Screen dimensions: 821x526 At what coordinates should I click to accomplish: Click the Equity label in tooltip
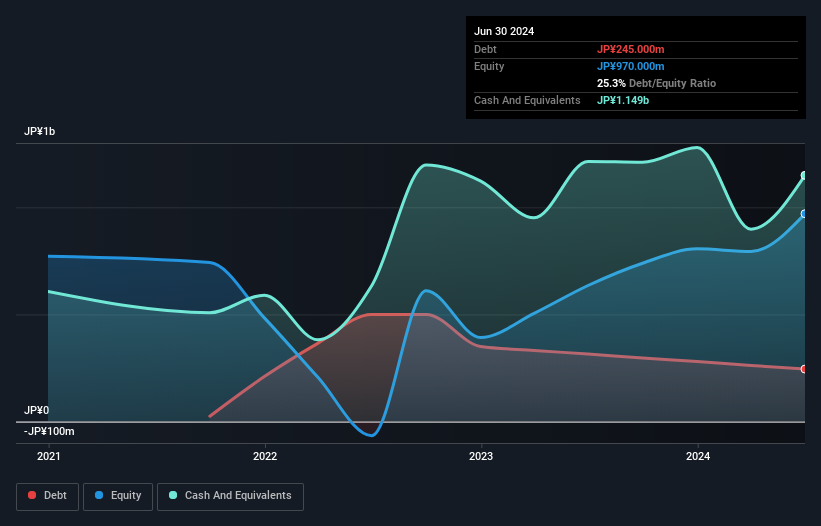(489, 66)
